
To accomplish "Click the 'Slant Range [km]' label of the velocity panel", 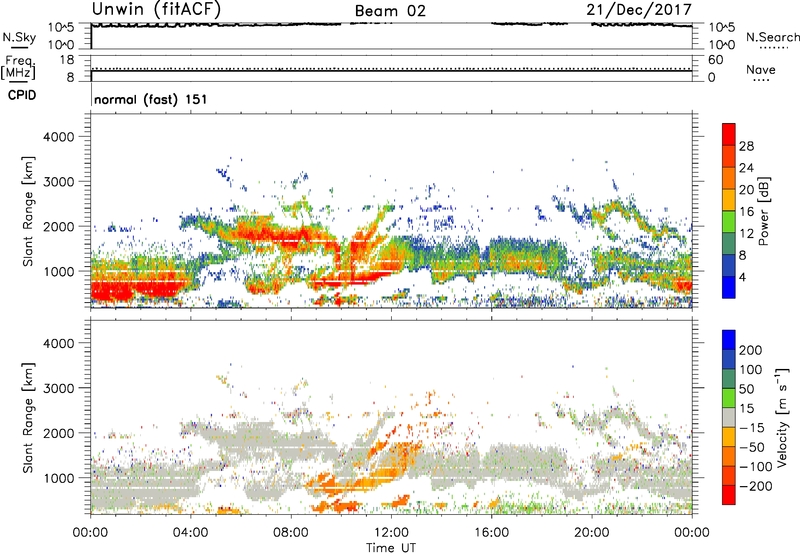I will (x=28, y=417).
